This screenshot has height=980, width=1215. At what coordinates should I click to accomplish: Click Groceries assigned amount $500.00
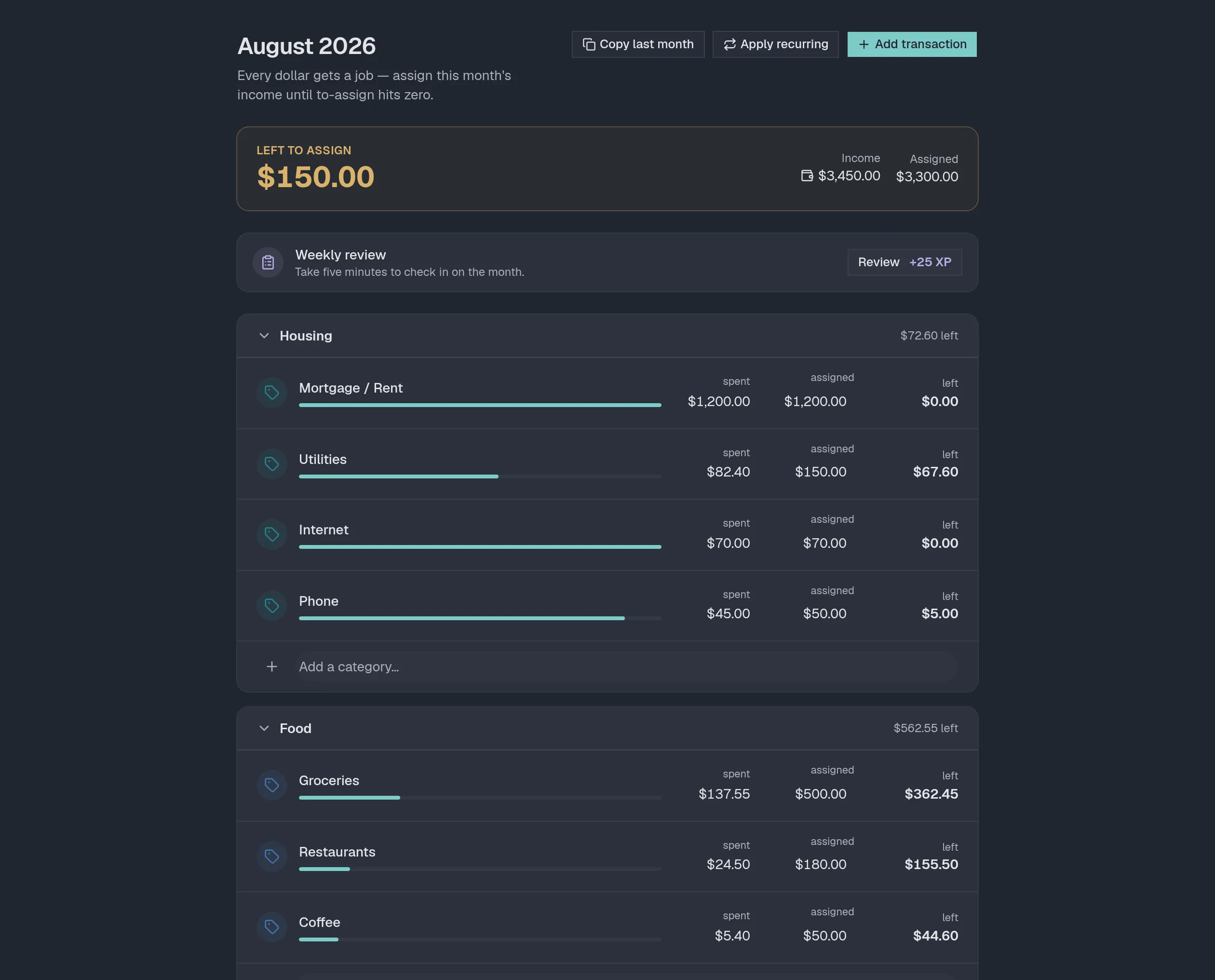point(821,794)
